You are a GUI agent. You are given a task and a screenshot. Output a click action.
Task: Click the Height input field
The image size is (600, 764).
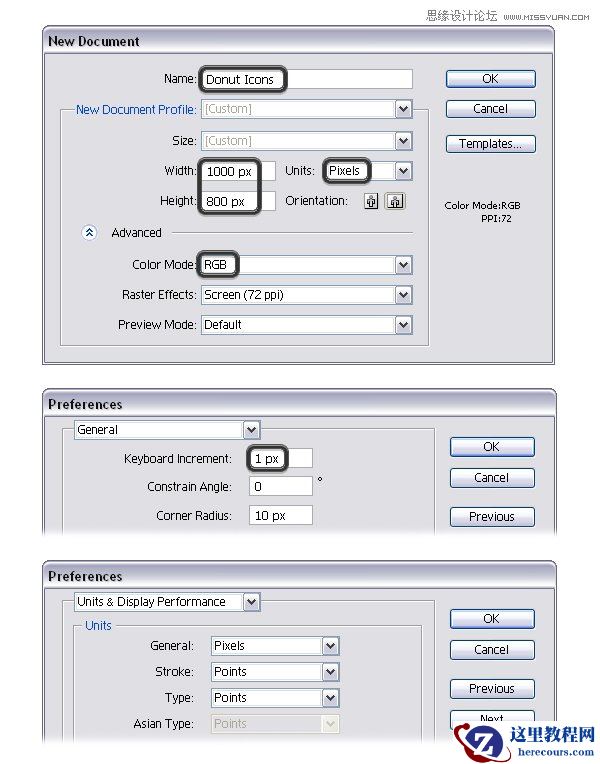pyautogui.click(x=238, y=201)
